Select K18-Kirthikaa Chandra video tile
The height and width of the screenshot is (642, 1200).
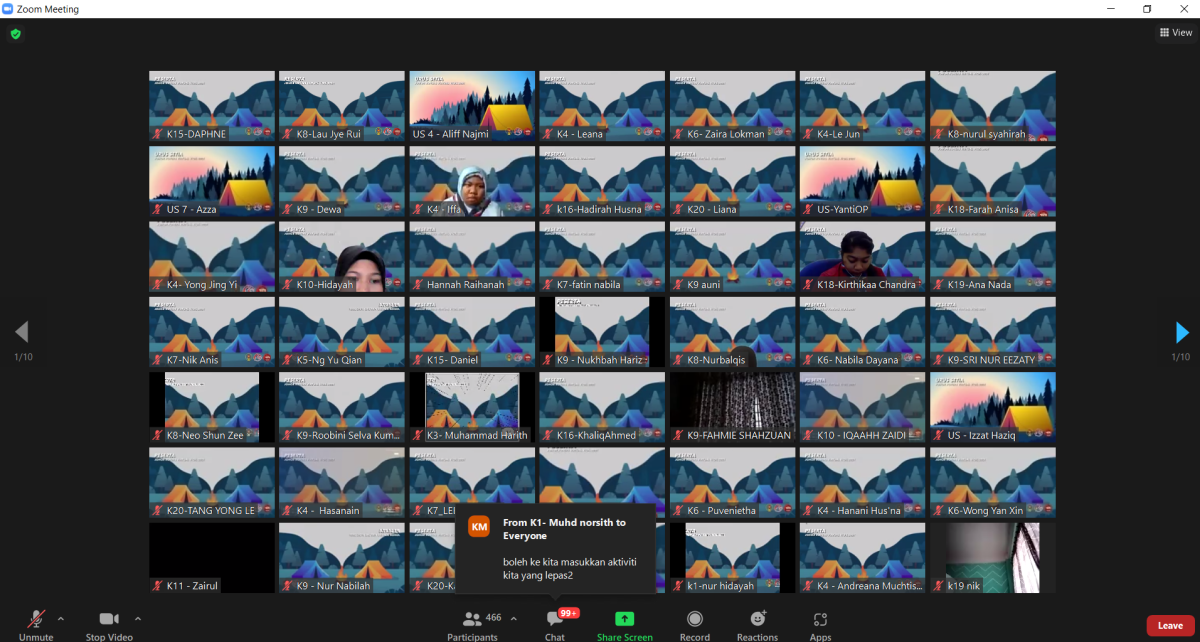pos(862,257)
